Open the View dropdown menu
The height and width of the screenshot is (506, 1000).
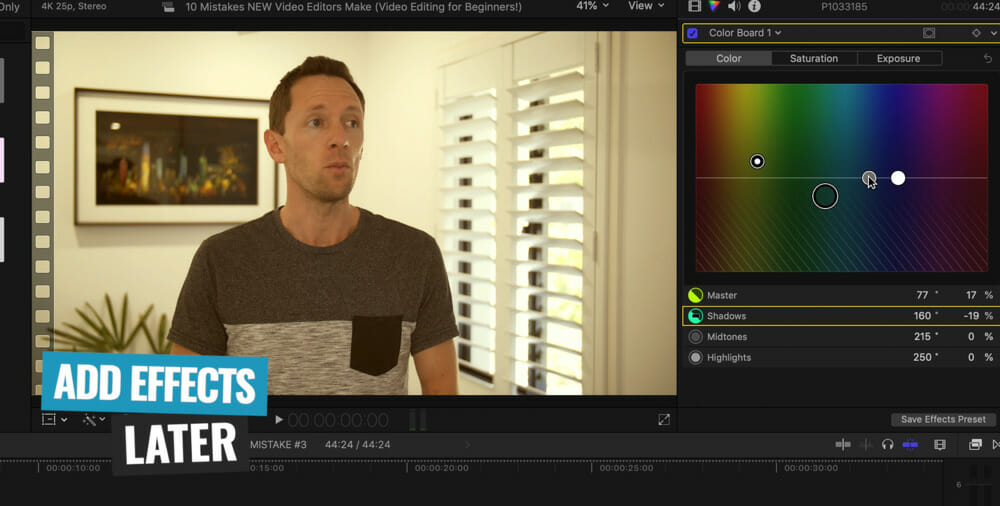[x=645, y=6]
